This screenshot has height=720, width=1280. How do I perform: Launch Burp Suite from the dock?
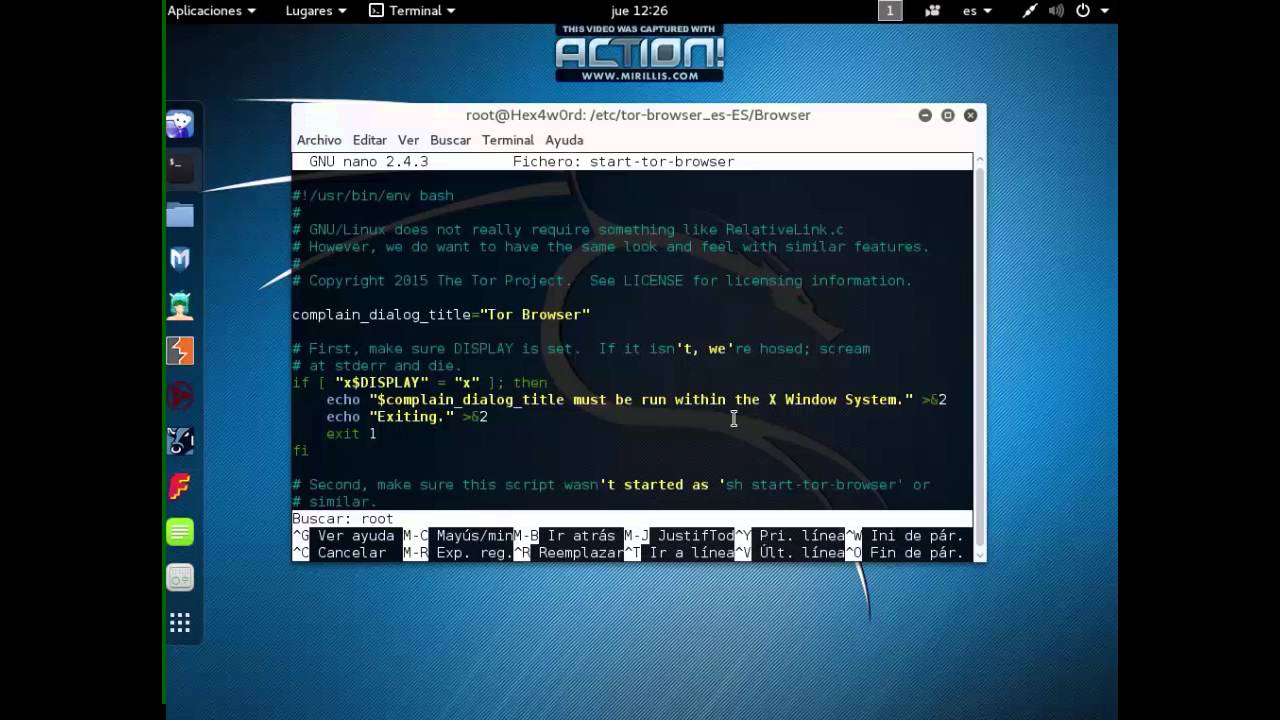180,351
